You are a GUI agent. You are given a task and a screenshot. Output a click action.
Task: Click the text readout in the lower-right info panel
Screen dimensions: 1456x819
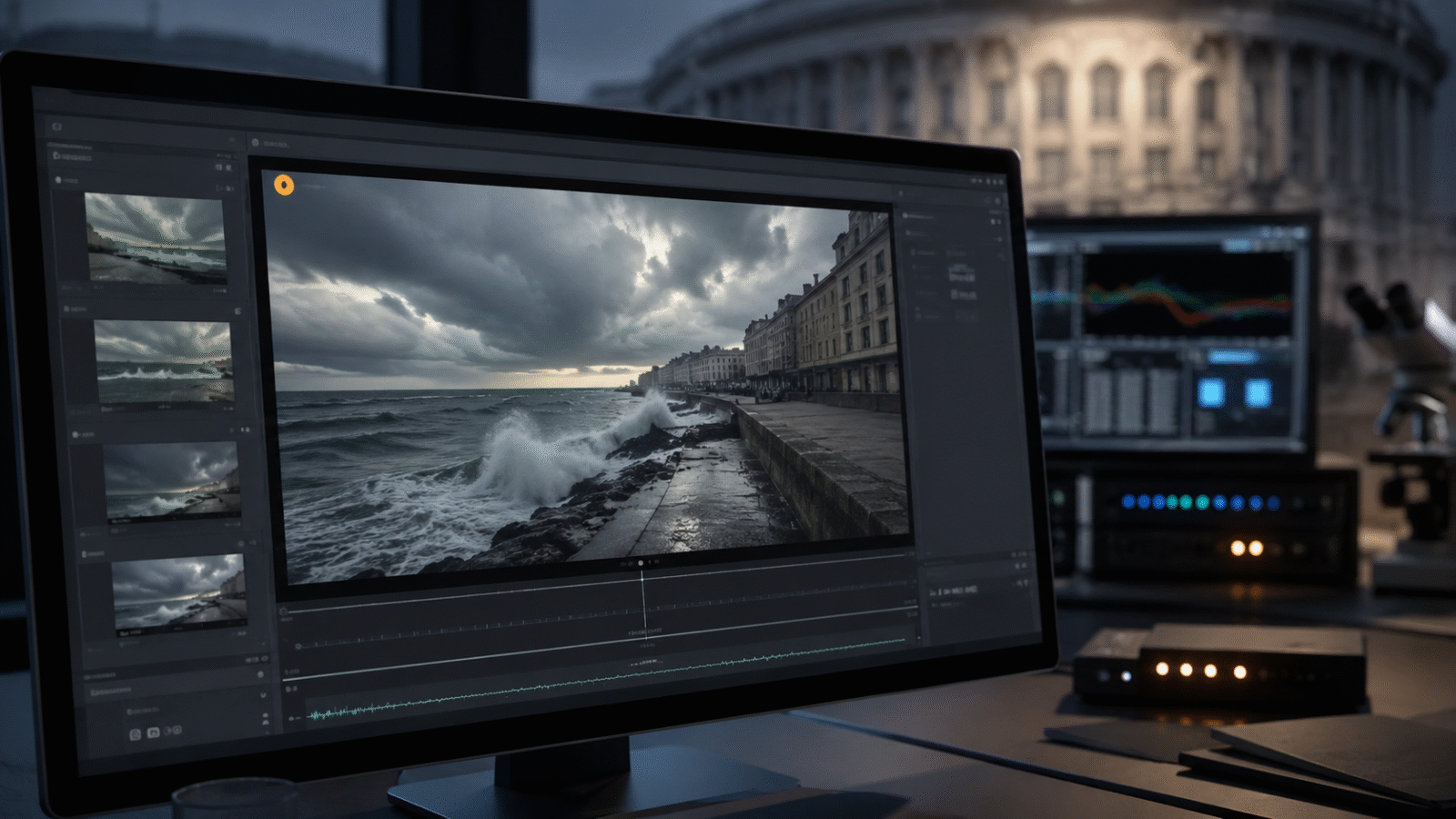954,591
